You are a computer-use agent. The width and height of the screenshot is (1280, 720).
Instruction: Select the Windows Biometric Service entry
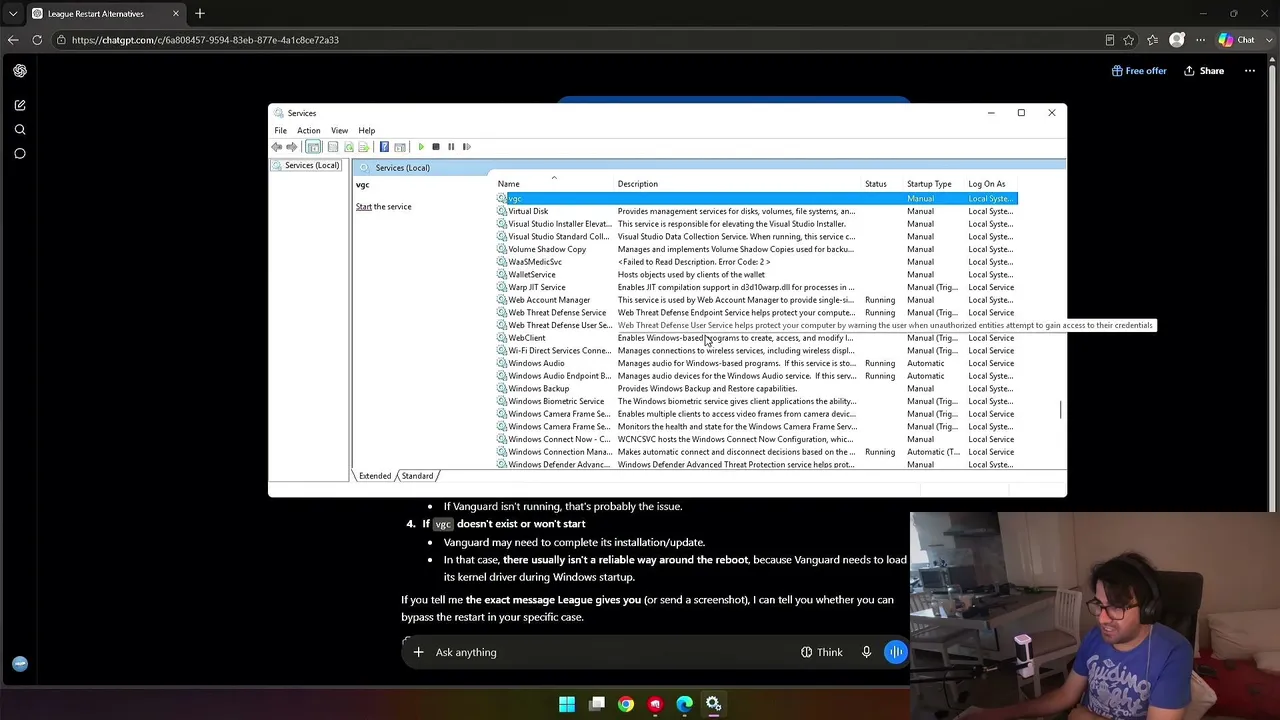pos(757,401)
